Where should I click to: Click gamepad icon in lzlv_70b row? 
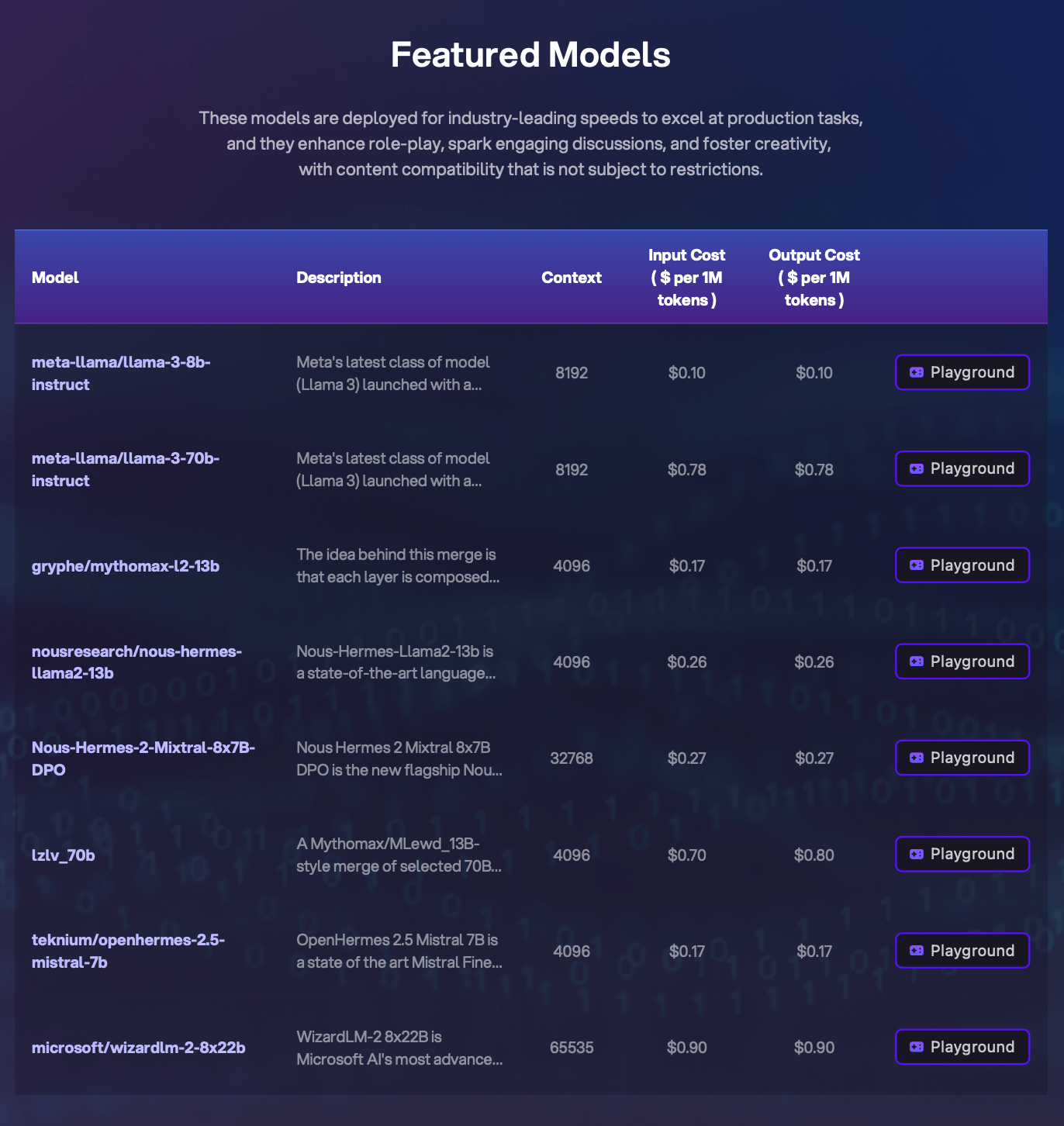[916, 854]
